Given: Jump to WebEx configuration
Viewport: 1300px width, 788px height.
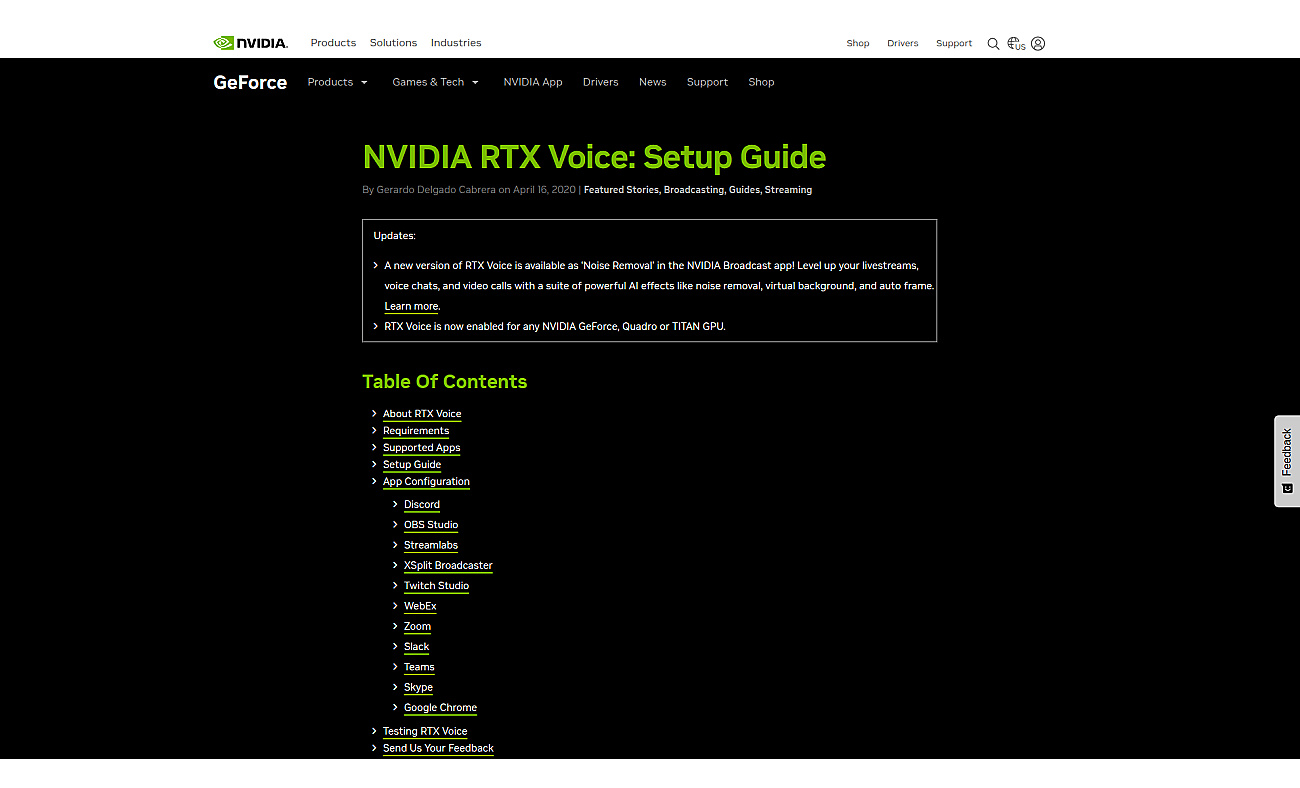Looking at the screenshot, I should [x=420, y=606].
